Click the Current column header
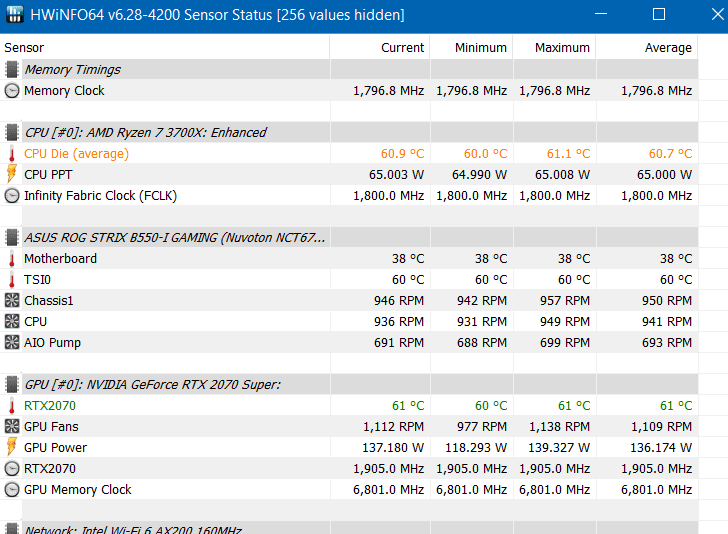 pos(380,47)
